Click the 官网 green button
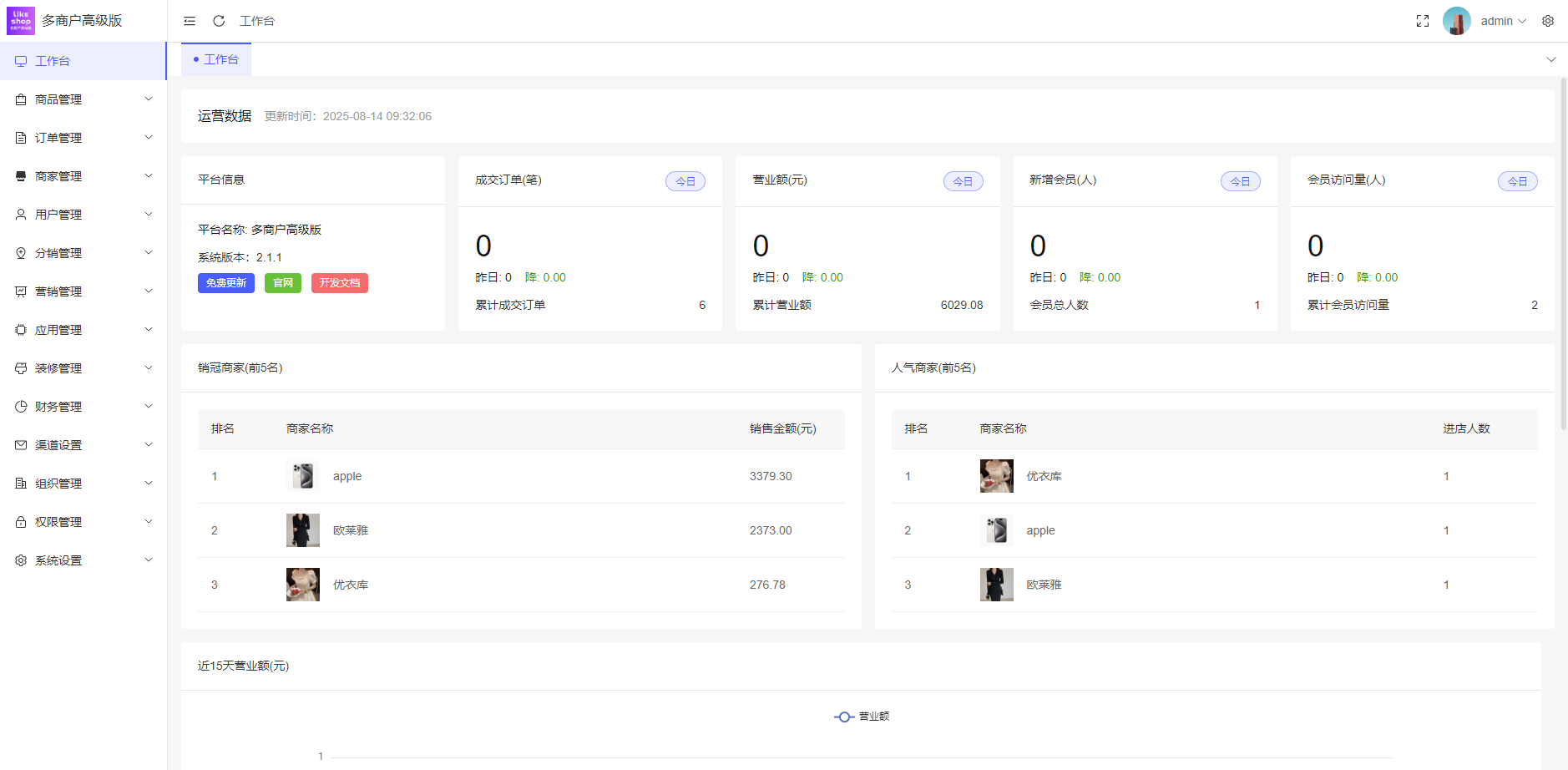The width and height of the screenshot is (1568, 770). 283,283
